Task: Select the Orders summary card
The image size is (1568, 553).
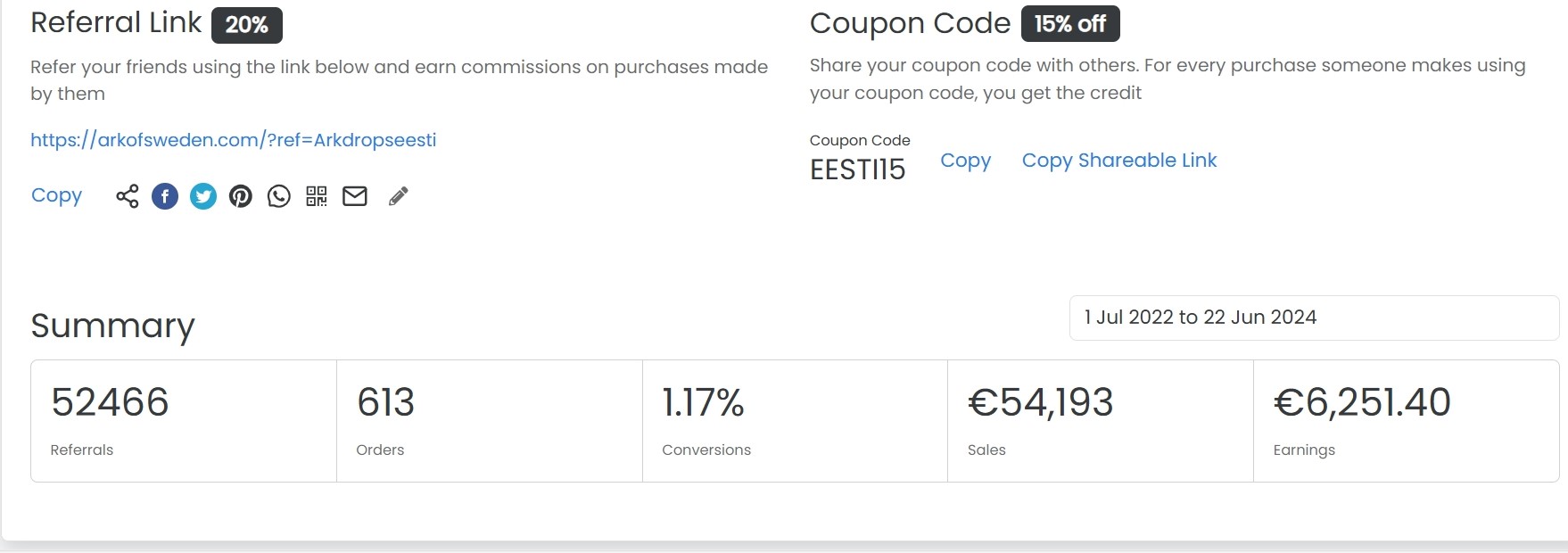Action: click(x=489, y=421)
